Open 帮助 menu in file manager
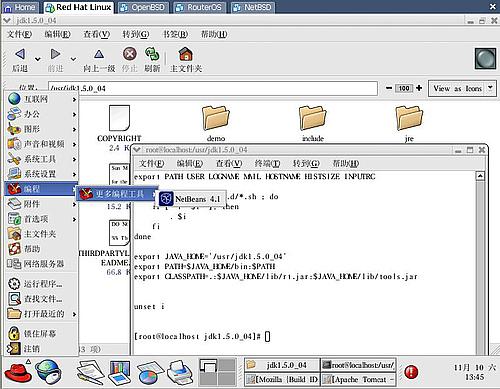The image size is (500, 389). click(x=214, y=34)
